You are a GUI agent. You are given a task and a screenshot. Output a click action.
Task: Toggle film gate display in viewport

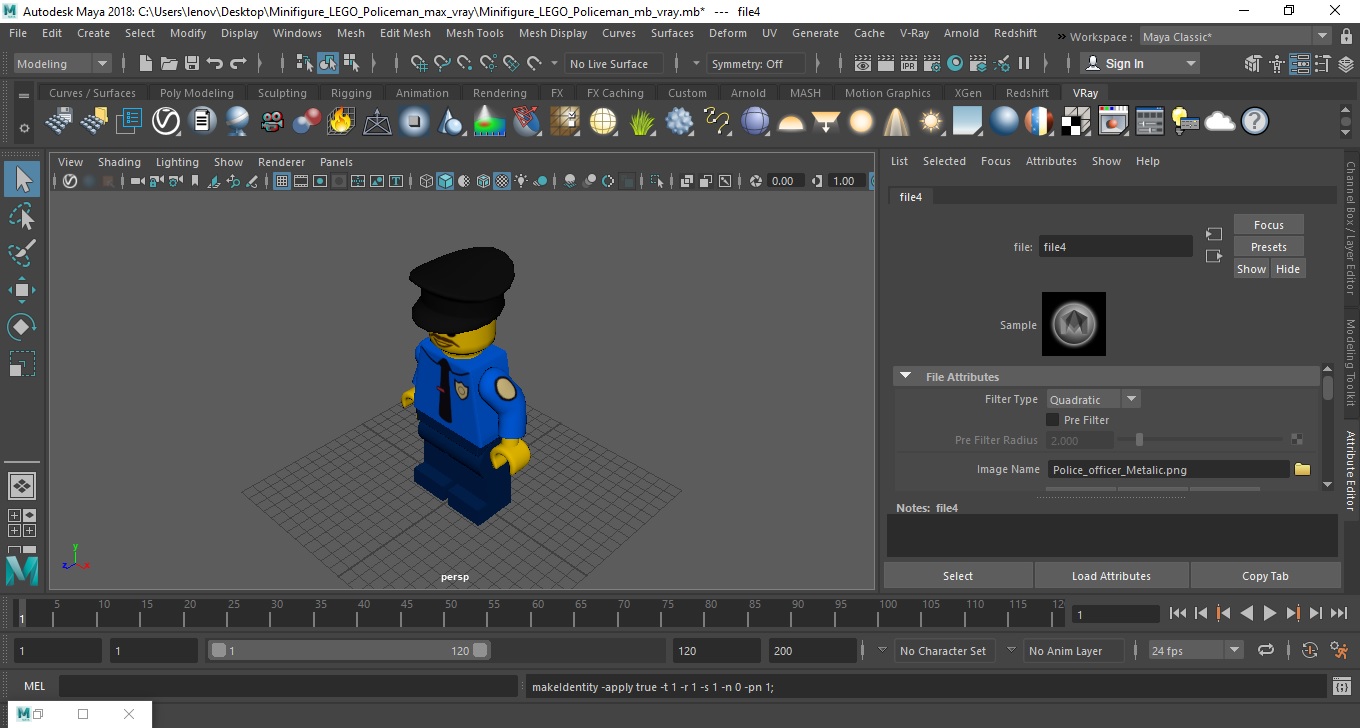(x=301, y=181)
